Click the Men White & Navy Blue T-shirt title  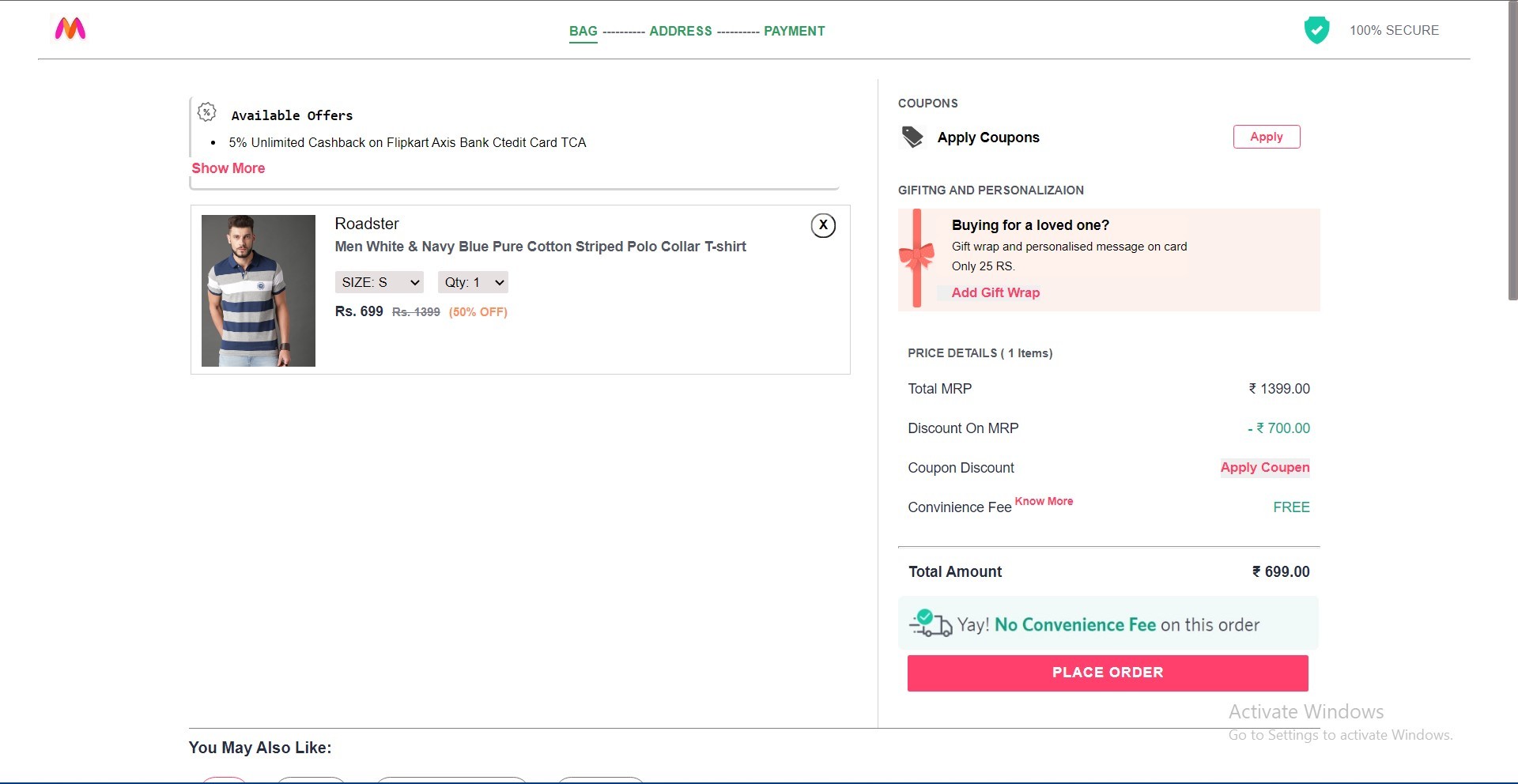pyautogui.click(x=540, y=247)
